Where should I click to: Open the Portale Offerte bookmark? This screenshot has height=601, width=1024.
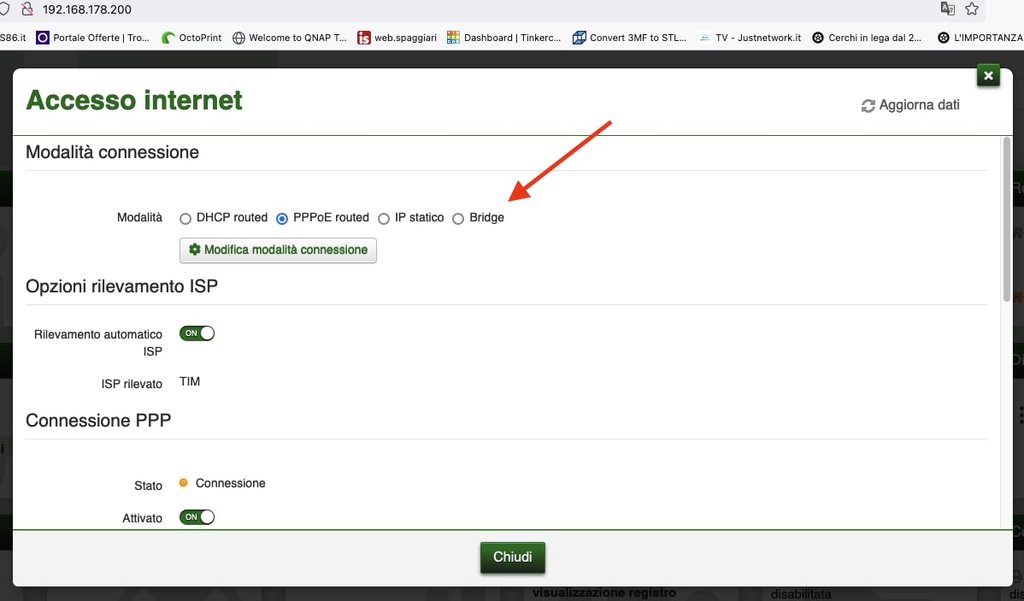93,38
